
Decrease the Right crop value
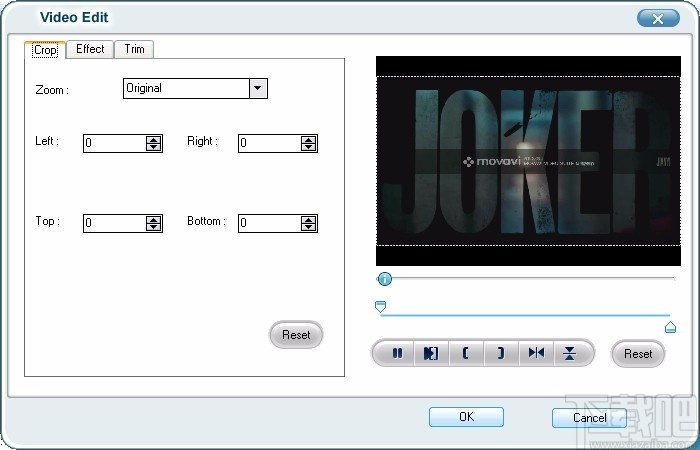click(x=308, y=147)
